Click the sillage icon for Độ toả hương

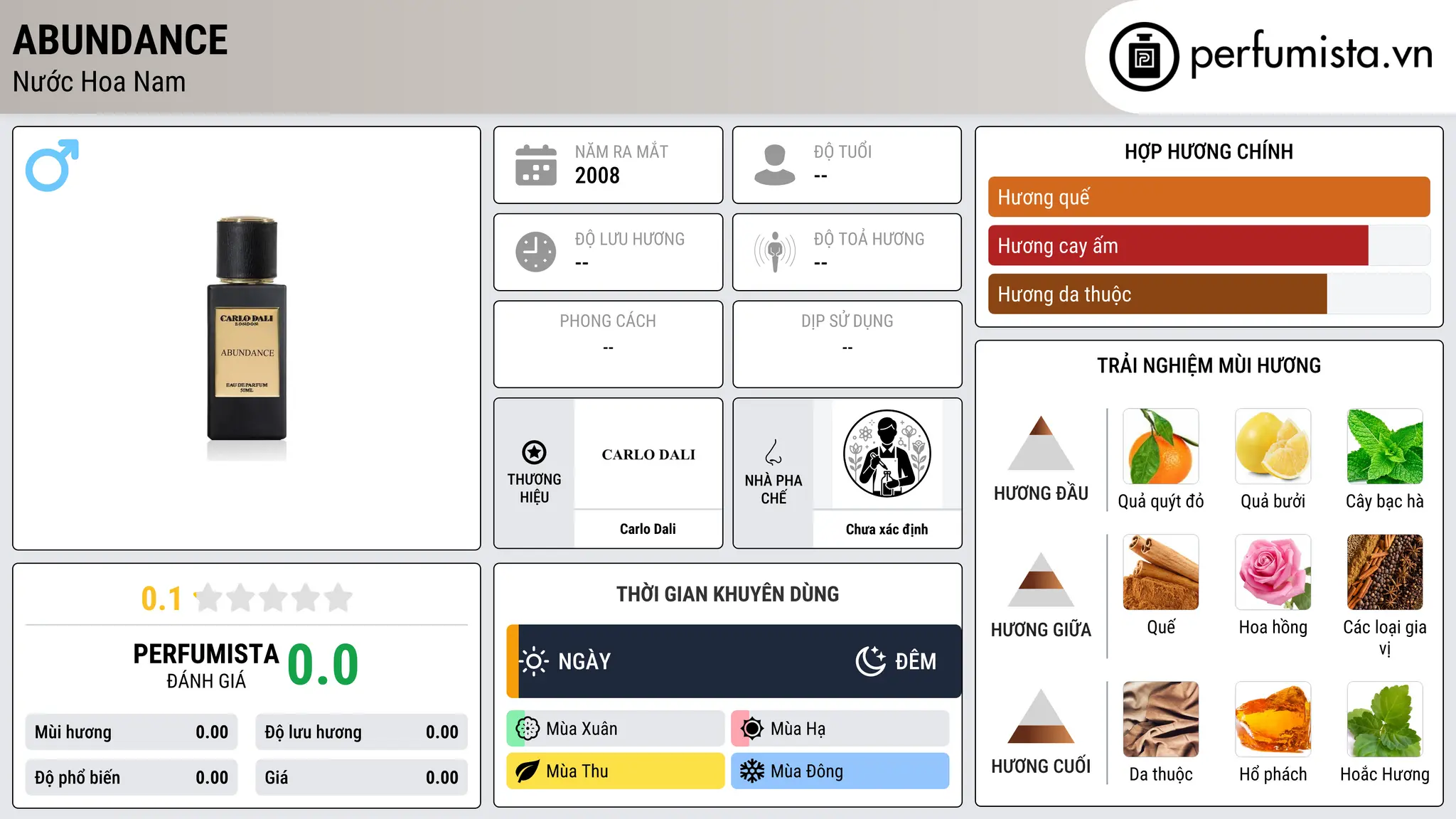click(x=775, y=252)
